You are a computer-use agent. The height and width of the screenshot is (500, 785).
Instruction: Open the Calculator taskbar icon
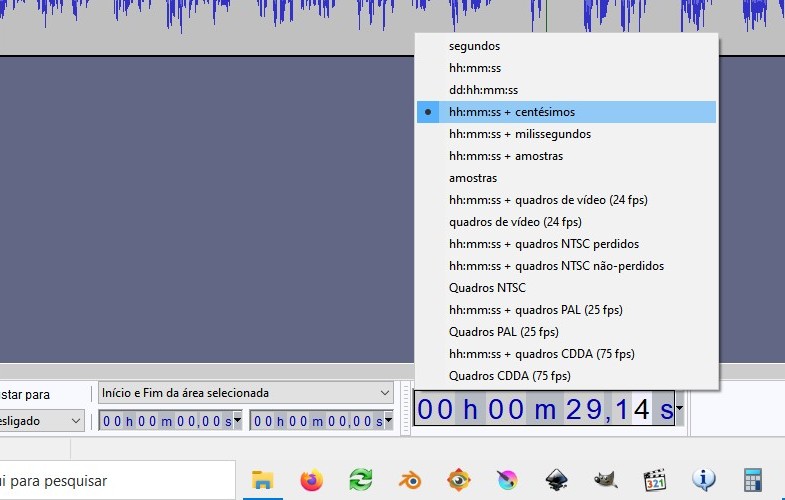coord(753,481)
